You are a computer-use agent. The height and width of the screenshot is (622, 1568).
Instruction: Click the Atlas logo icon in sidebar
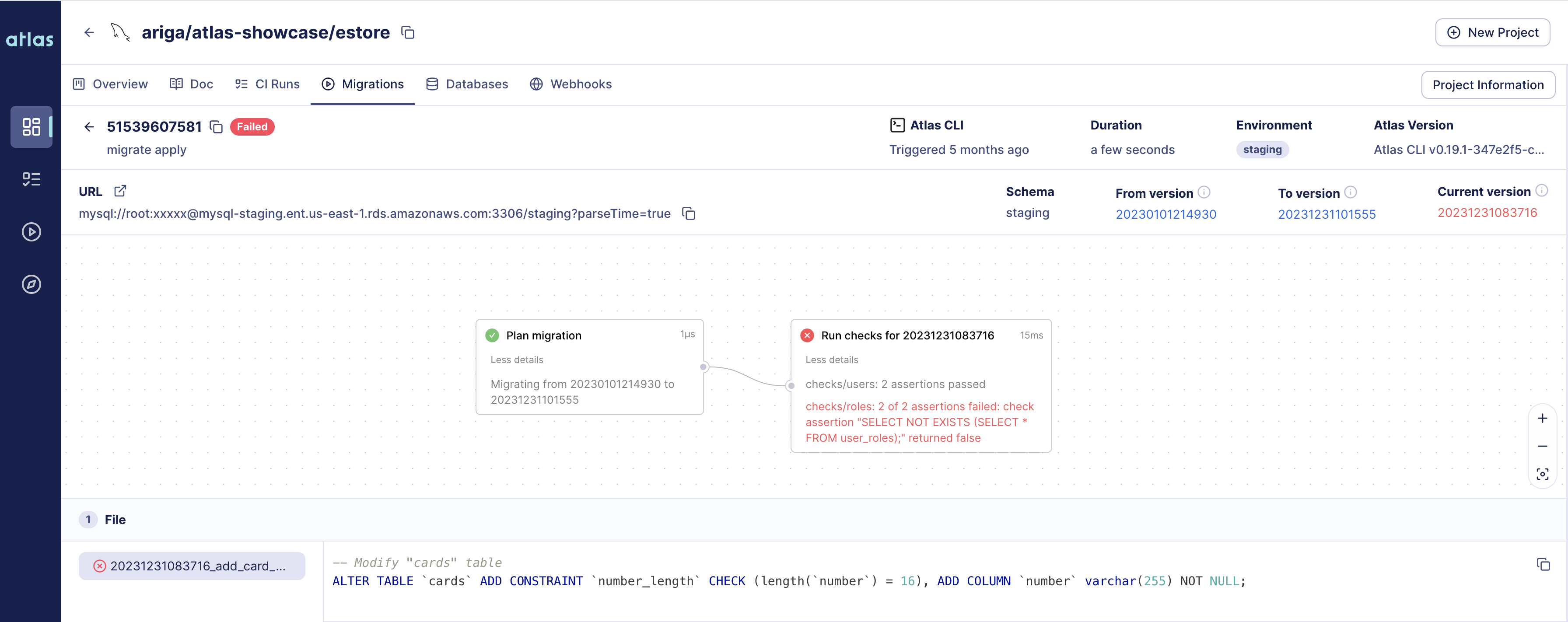pyautogui.click(x=31, y=32)
